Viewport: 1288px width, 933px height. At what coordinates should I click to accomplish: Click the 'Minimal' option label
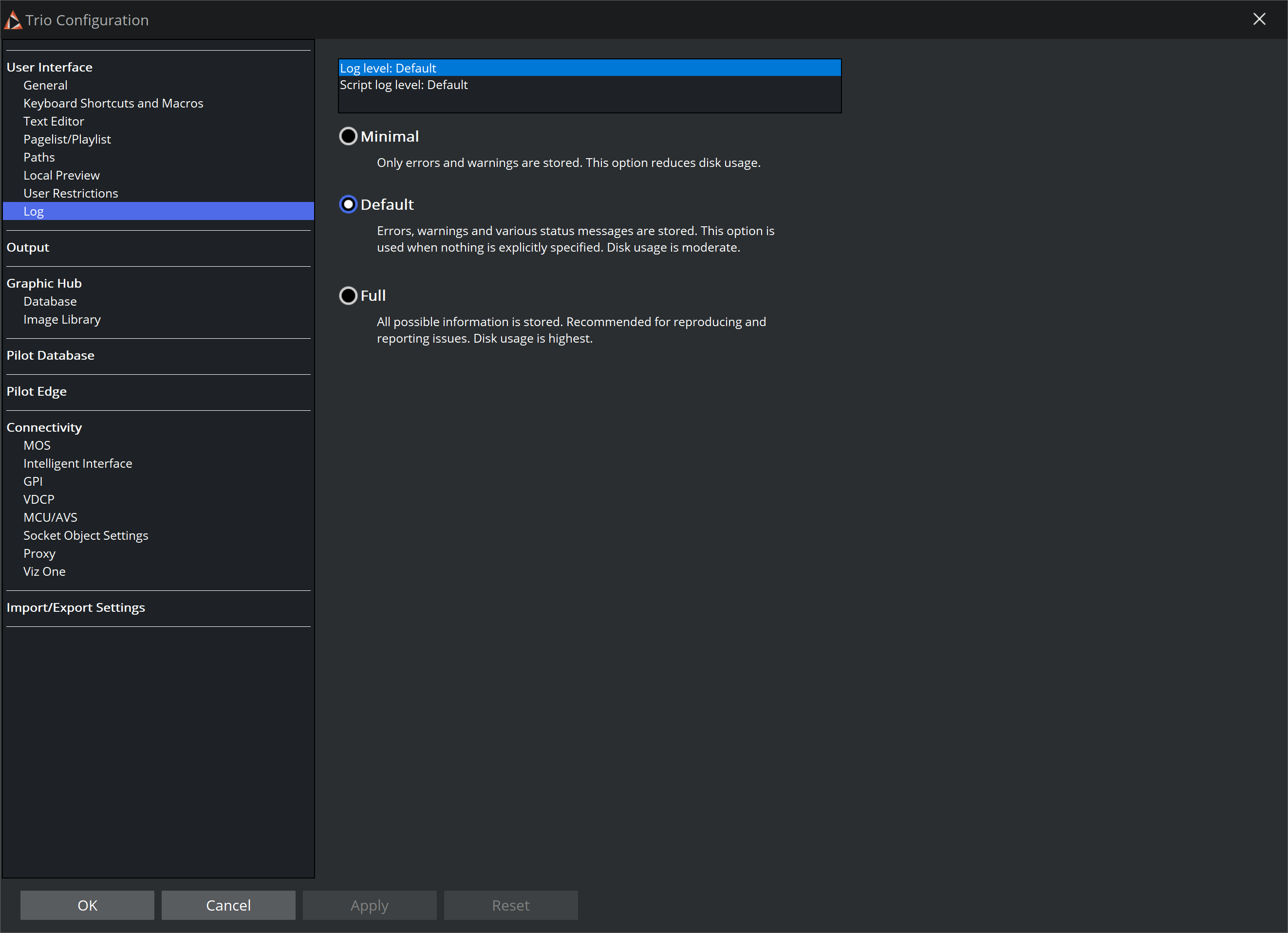pos(390,136)
